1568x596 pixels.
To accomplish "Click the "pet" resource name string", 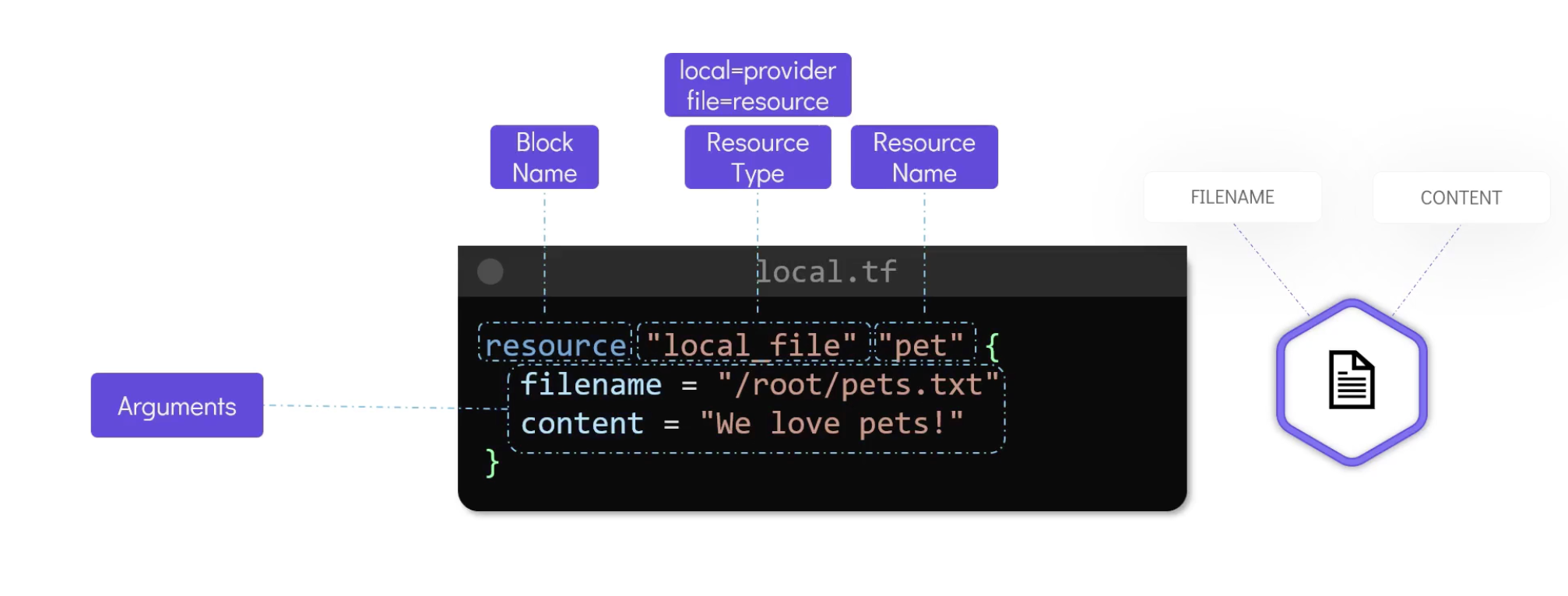I will point(921,345).
